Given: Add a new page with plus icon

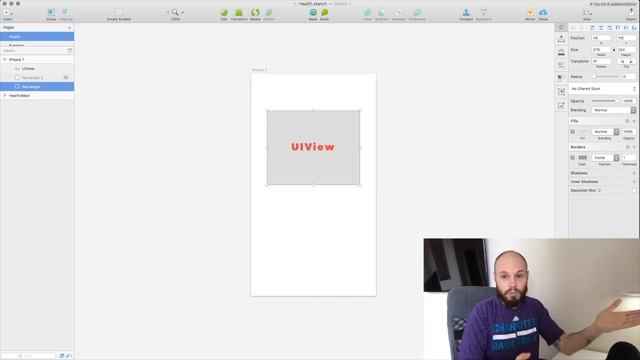Looking at the screenshot, I should pos(69,27).
